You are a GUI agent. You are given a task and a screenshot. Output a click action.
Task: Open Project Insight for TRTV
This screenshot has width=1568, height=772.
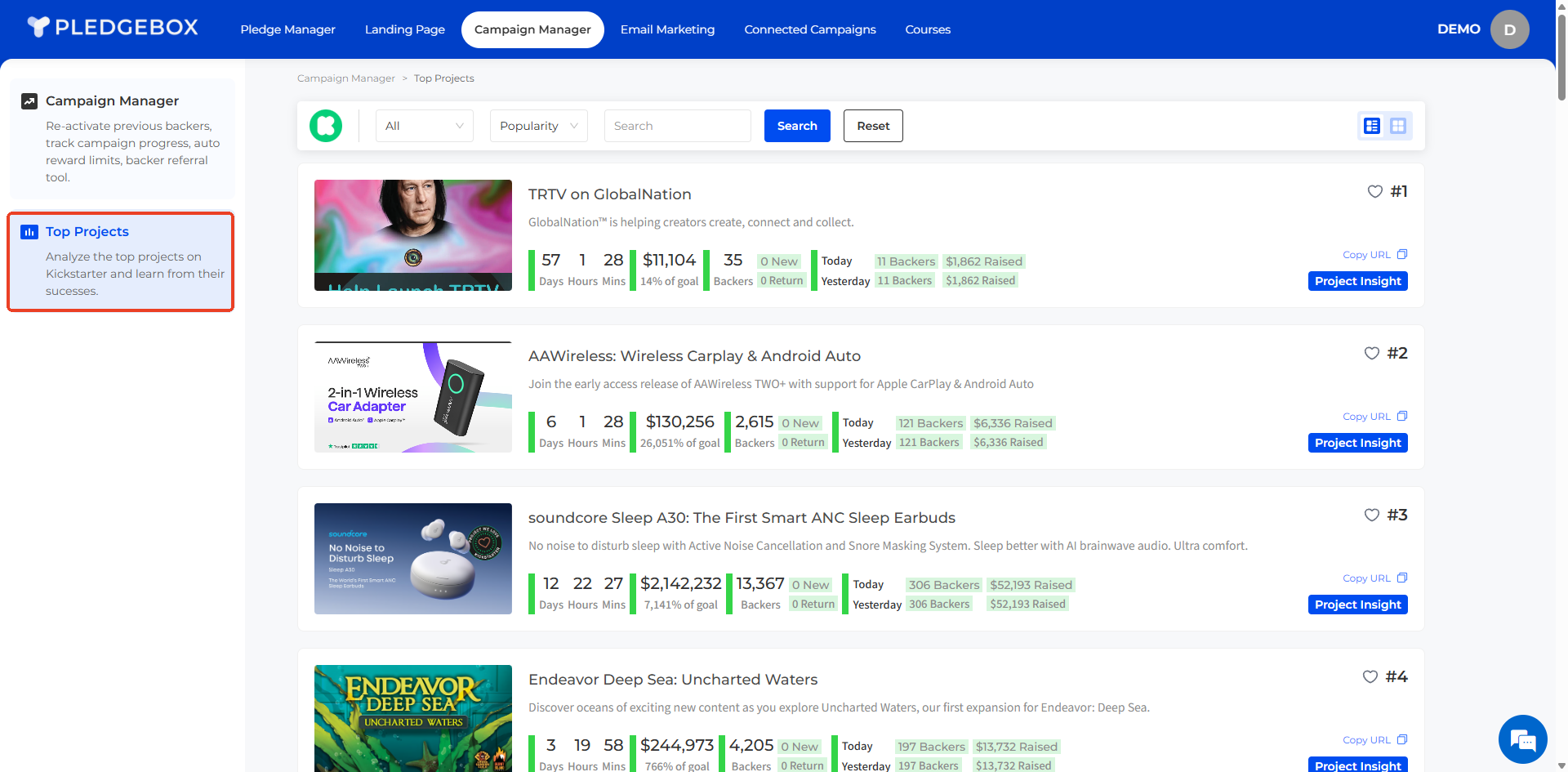point(1357,281)
